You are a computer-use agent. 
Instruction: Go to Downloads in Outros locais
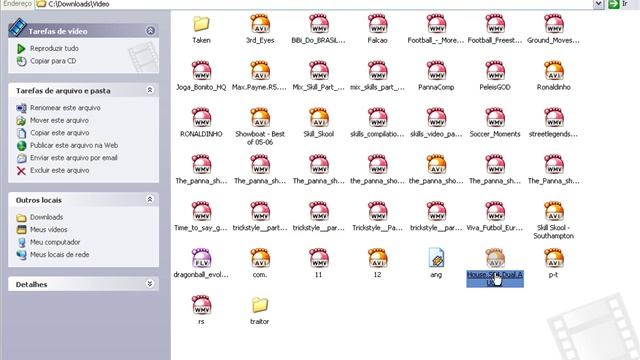47,217
